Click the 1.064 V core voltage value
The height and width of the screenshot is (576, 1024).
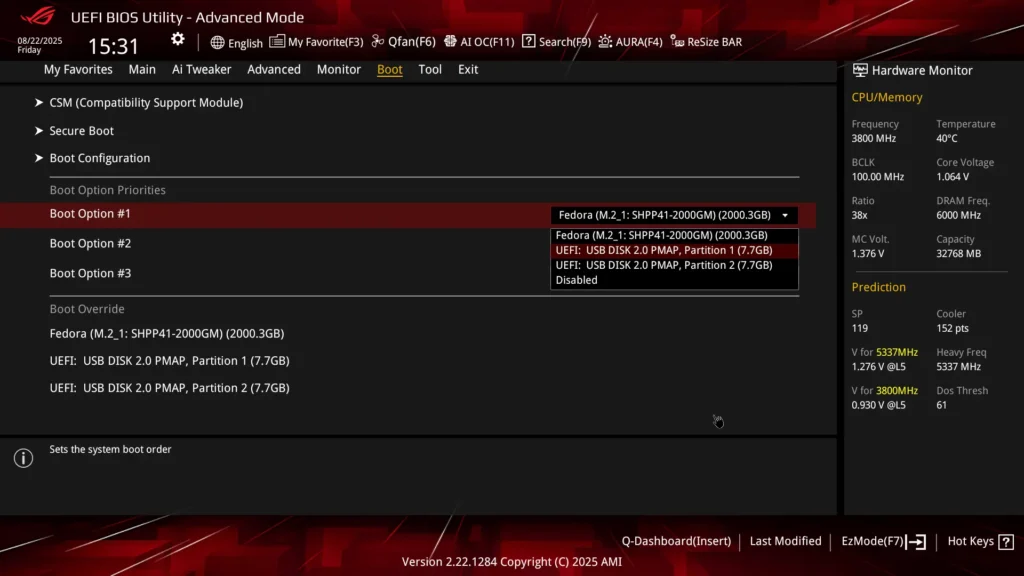click(x=953, y=177)
